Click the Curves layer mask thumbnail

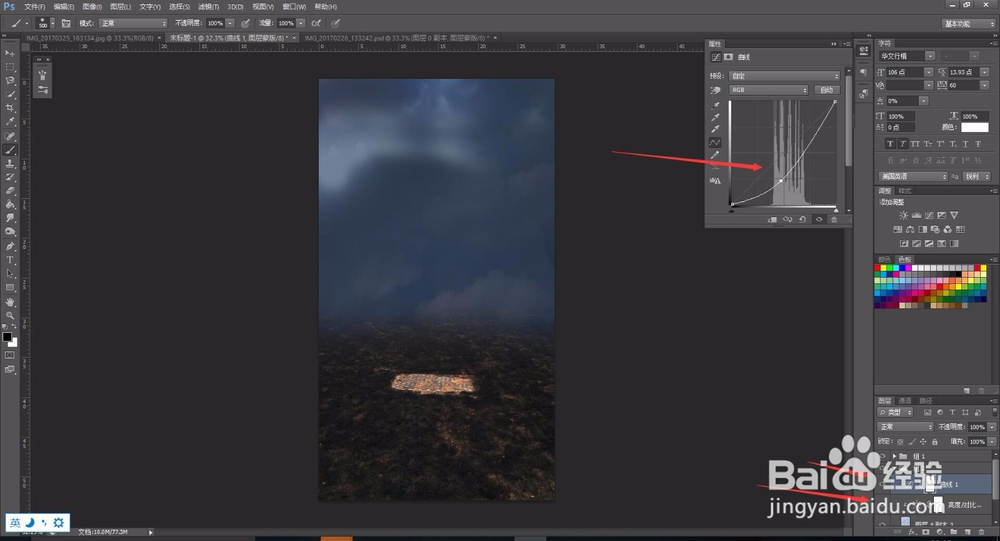[929, 485]
